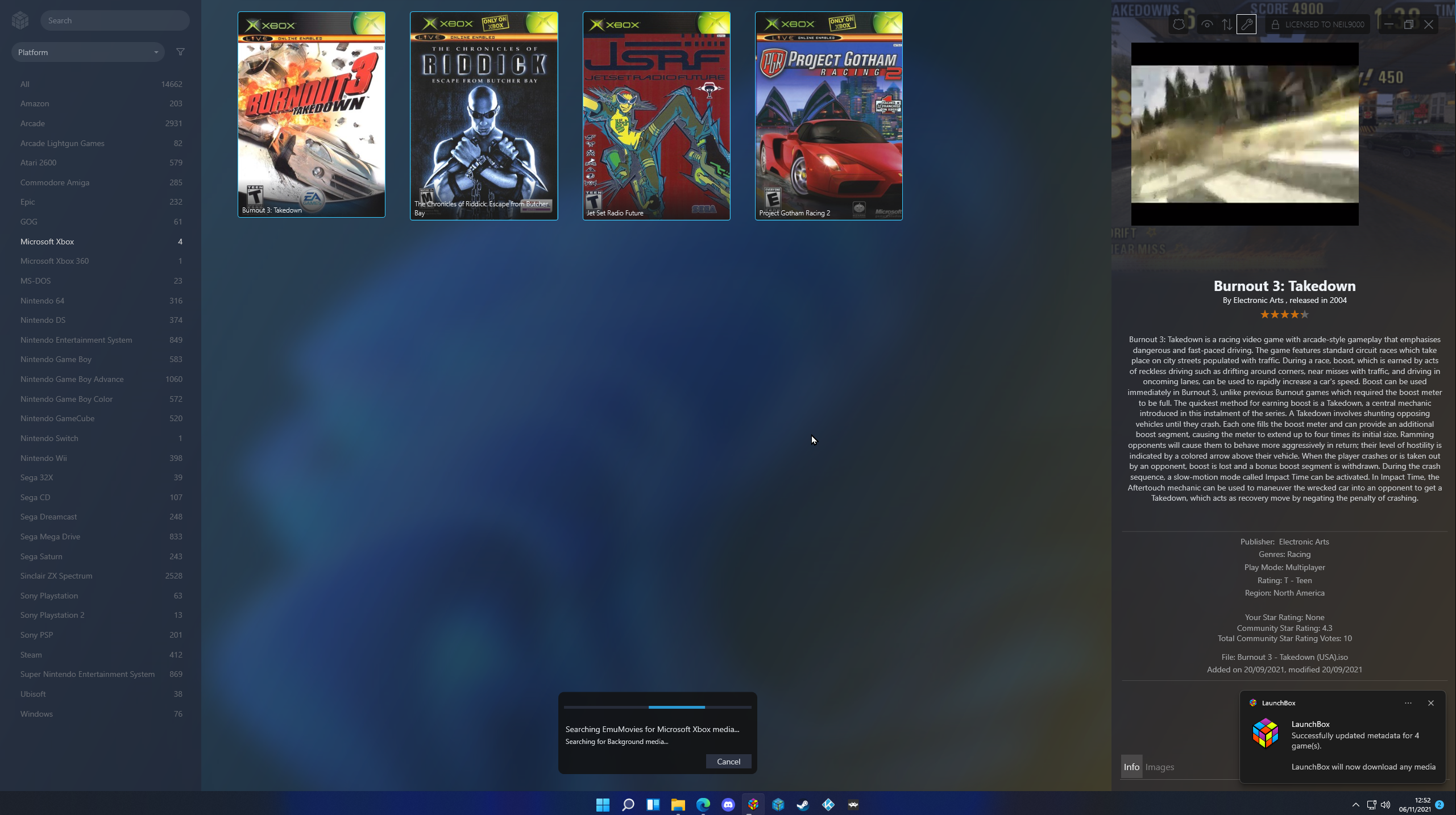The image size is (1456, 815).
Task: Select the Burnout 3: Takedown box art
Action: (x=312, y=114)
